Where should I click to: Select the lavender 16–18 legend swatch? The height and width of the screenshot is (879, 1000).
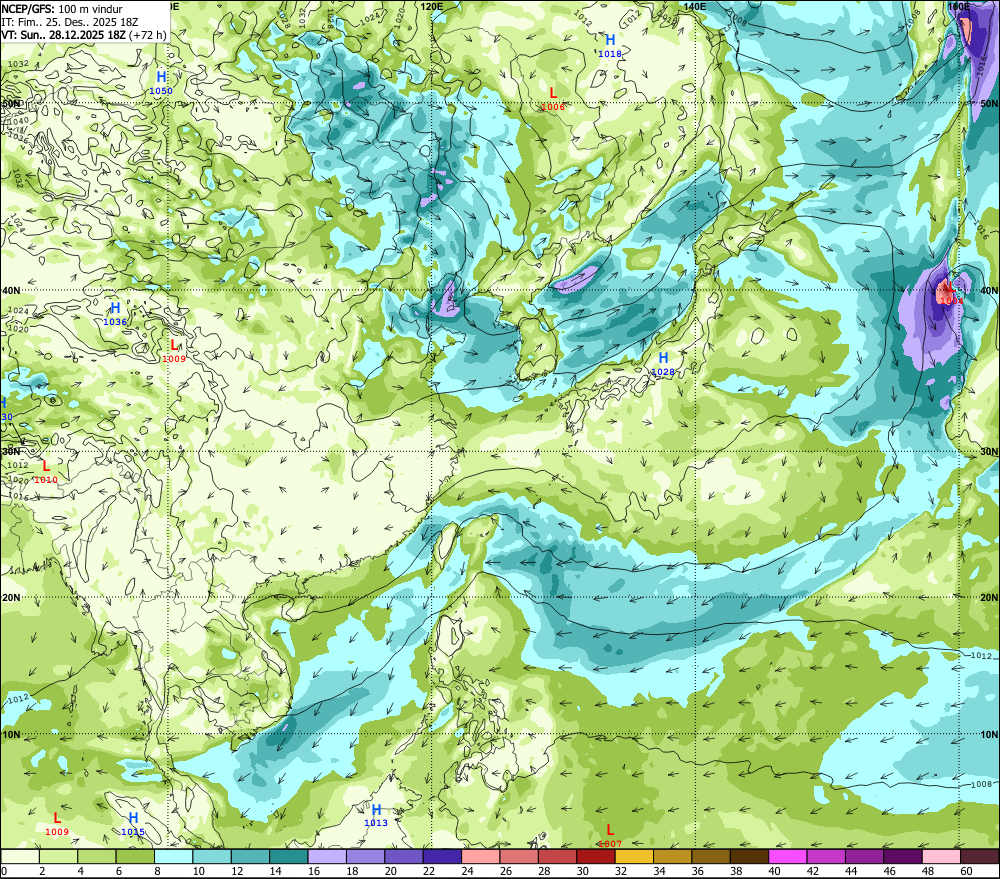coord(327,856)
